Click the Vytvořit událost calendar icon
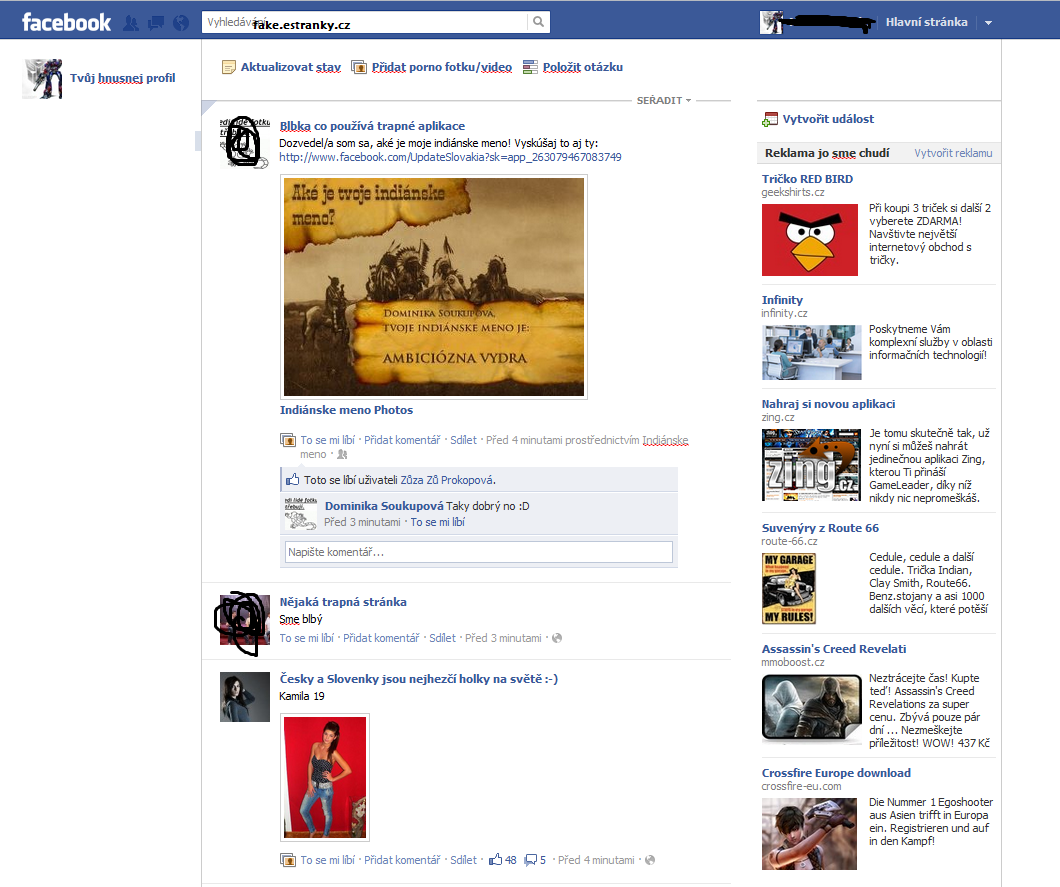The width and height of the screenshot is (1060, 887). [769, 119]
